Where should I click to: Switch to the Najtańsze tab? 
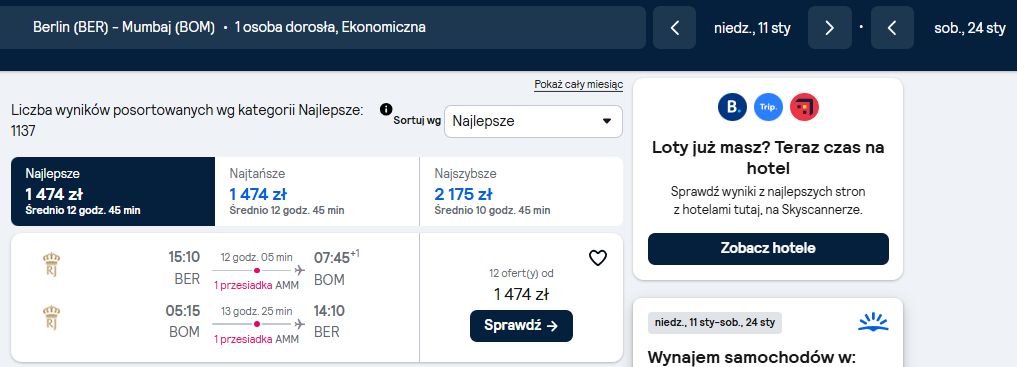[x=317, y=191]
